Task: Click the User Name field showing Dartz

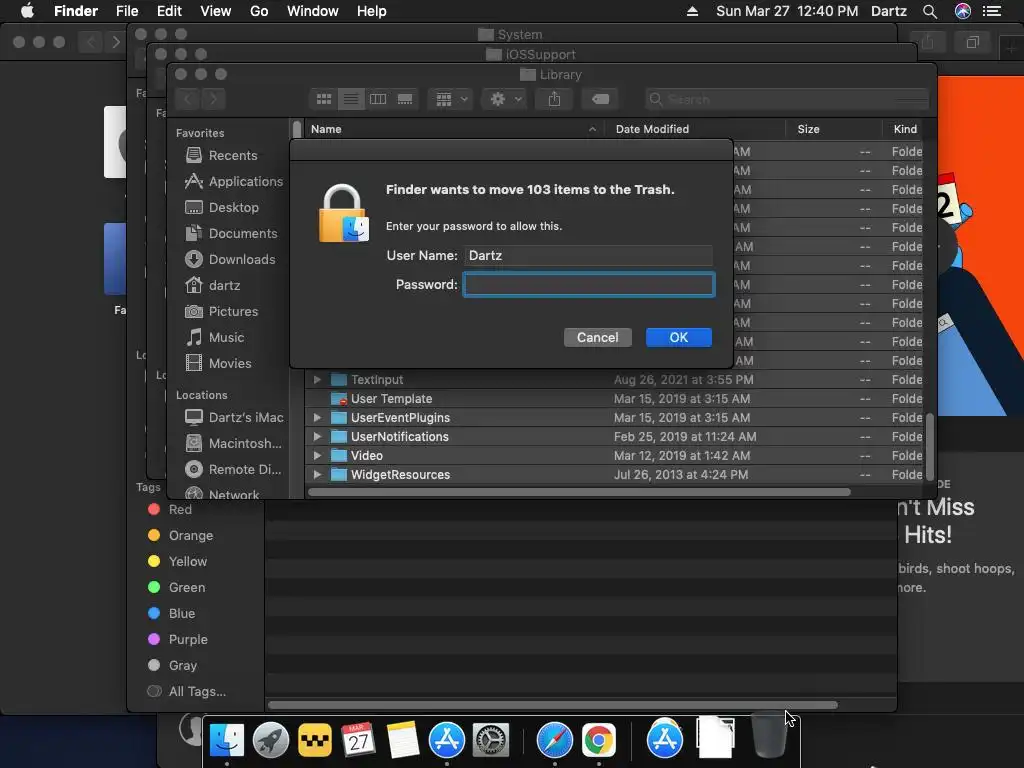Action: click(588, 255)
